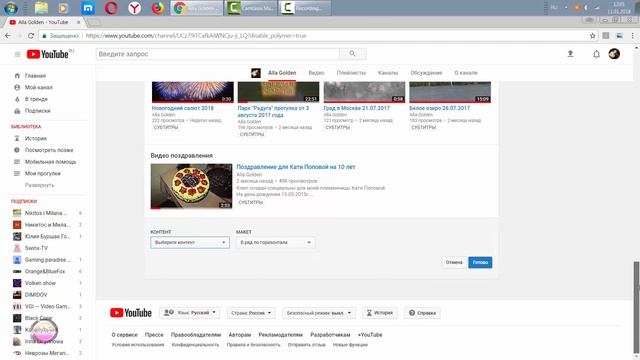Launch Yandex Browser from the taskbar
640x360 pixels.
134,8
